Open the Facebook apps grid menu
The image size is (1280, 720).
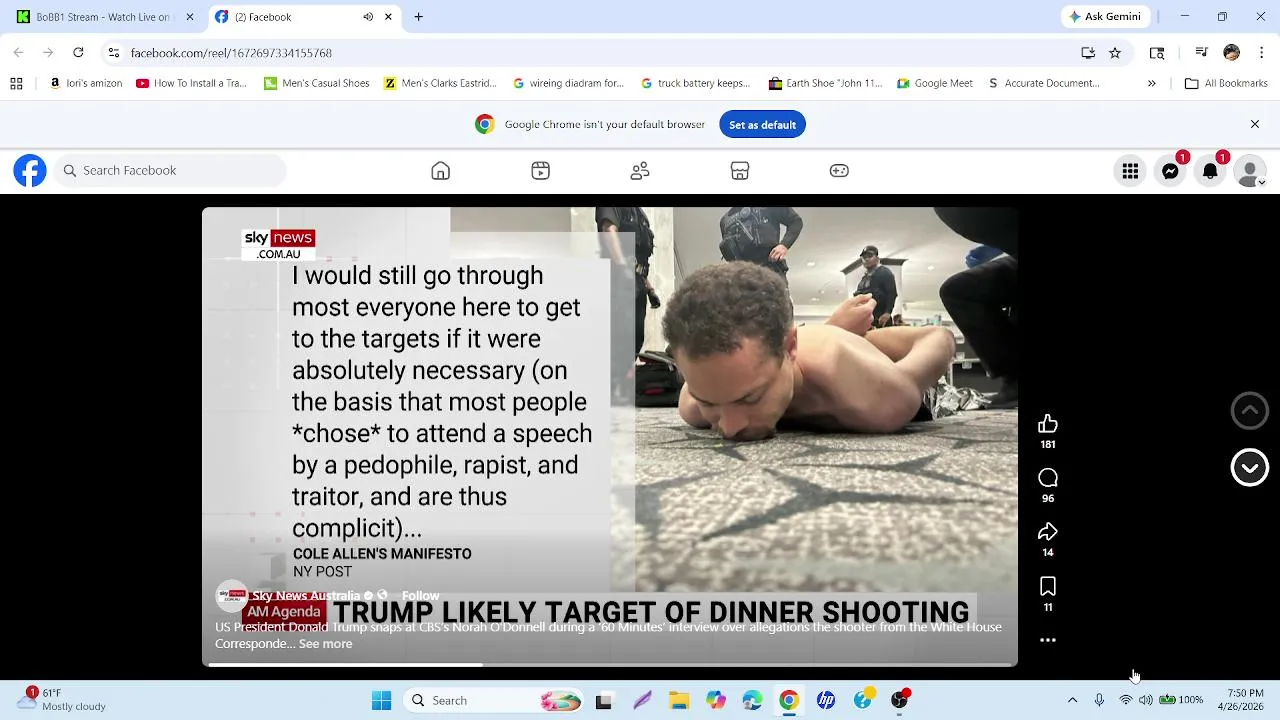pyautogui.click(x=1130, y=171)
